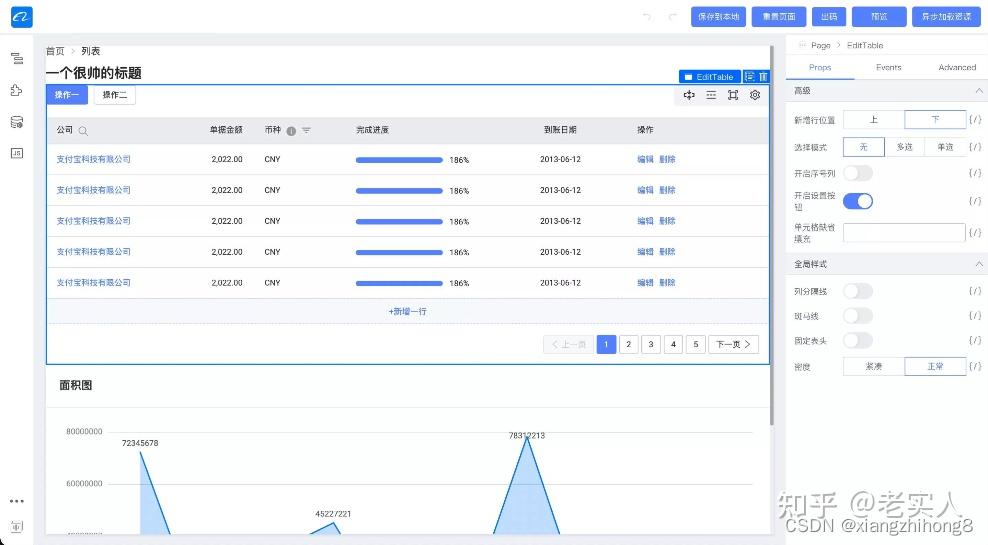Click the filter icon beside 币种 column
This screenshot has width=988, height=545.
pyautogui.click(x=306, y=130)
